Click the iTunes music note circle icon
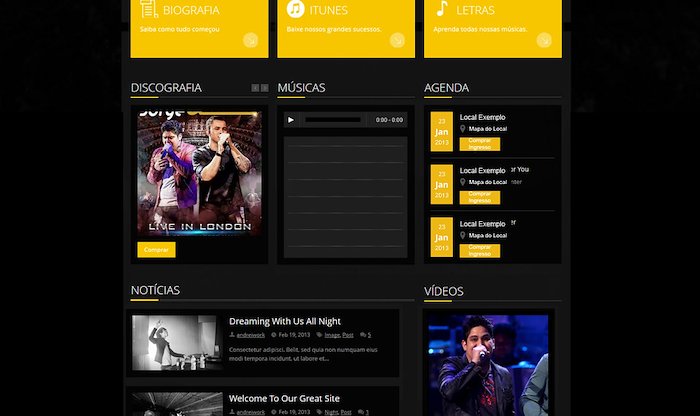 pyautogui.click(x=296, y=8)
